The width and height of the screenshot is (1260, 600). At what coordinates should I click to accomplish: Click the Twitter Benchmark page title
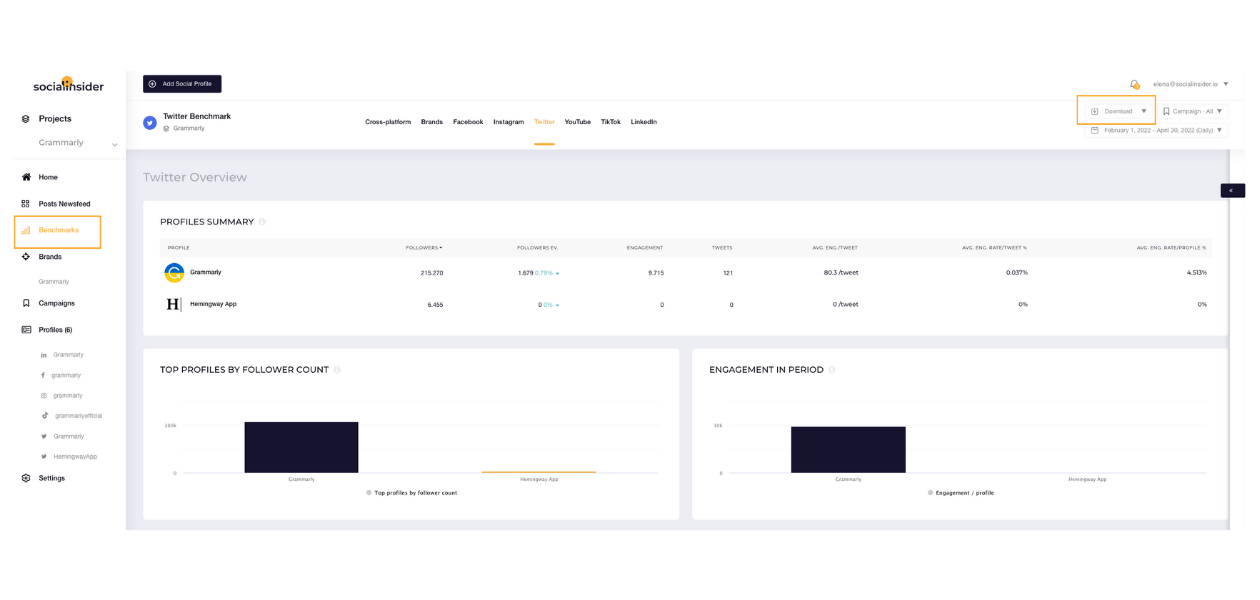point(197,116)
